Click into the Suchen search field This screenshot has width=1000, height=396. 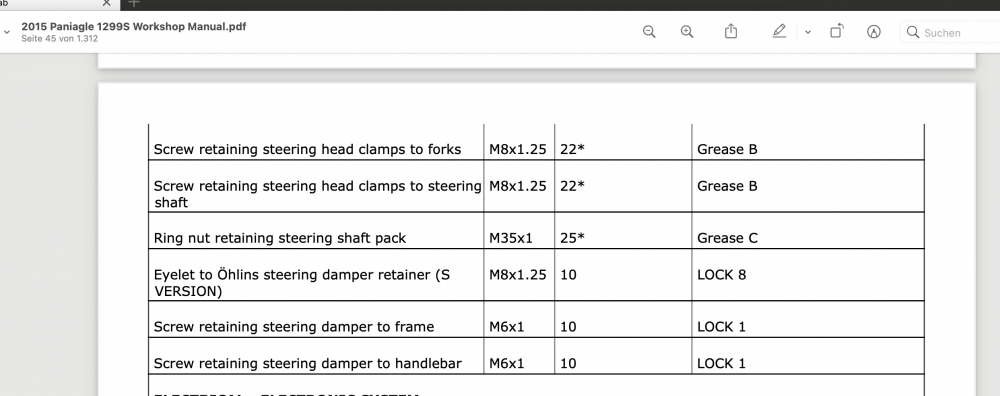click(x=953, y=33)
